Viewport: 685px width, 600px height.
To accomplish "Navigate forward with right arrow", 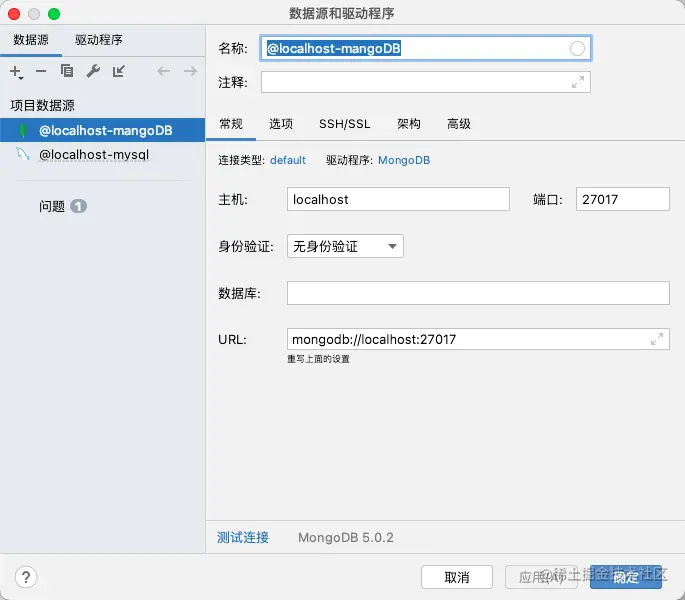I will click(190, 71).
